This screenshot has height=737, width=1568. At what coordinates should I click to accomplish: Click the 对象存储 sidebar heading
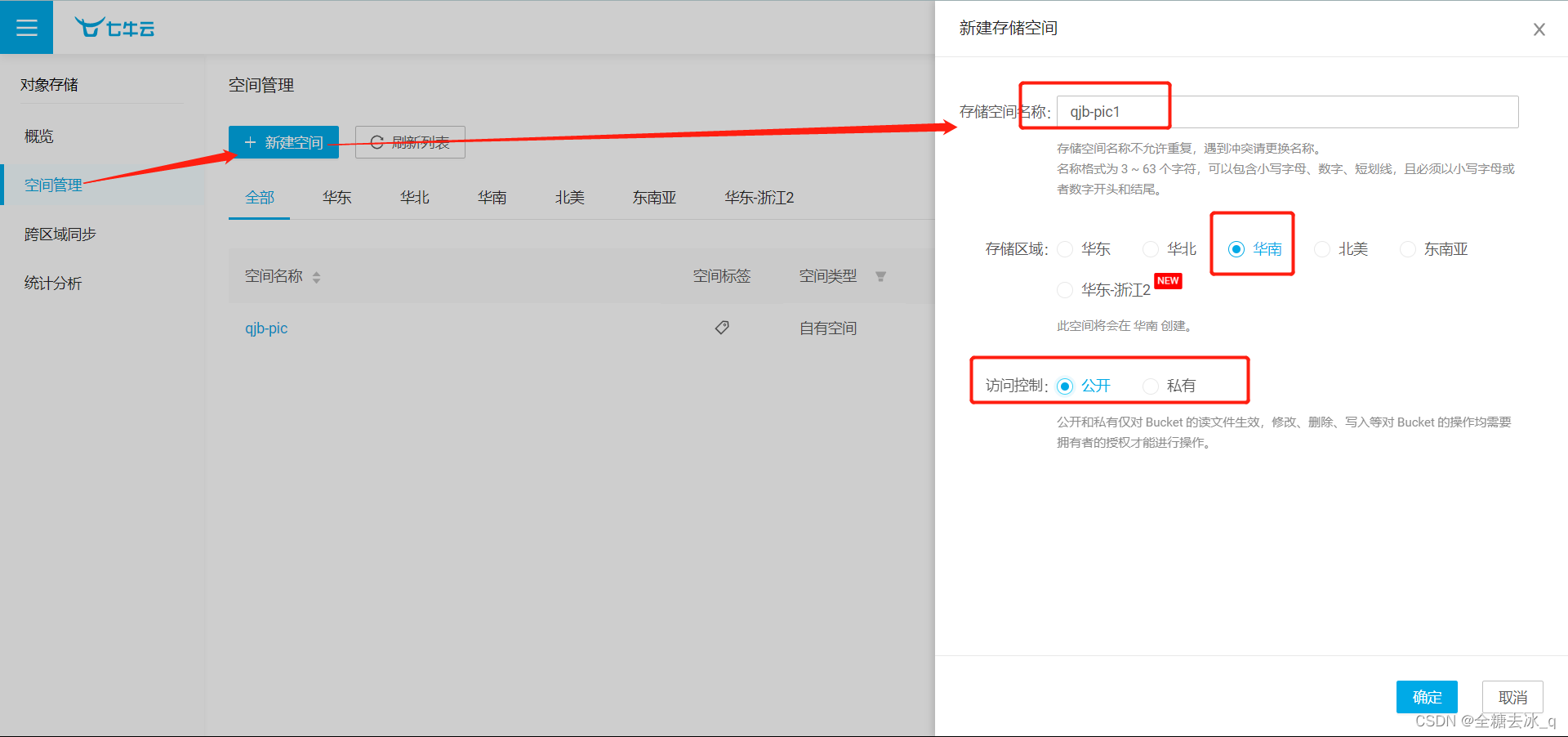(49, 85)
